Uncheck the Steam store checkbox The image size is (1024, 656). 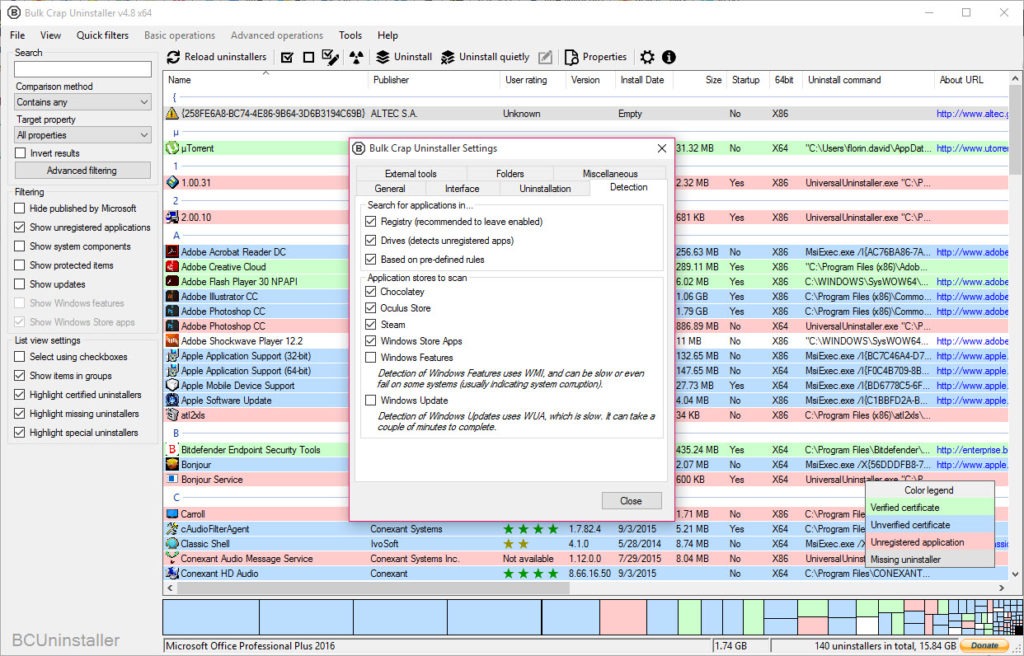pos(371,325)
